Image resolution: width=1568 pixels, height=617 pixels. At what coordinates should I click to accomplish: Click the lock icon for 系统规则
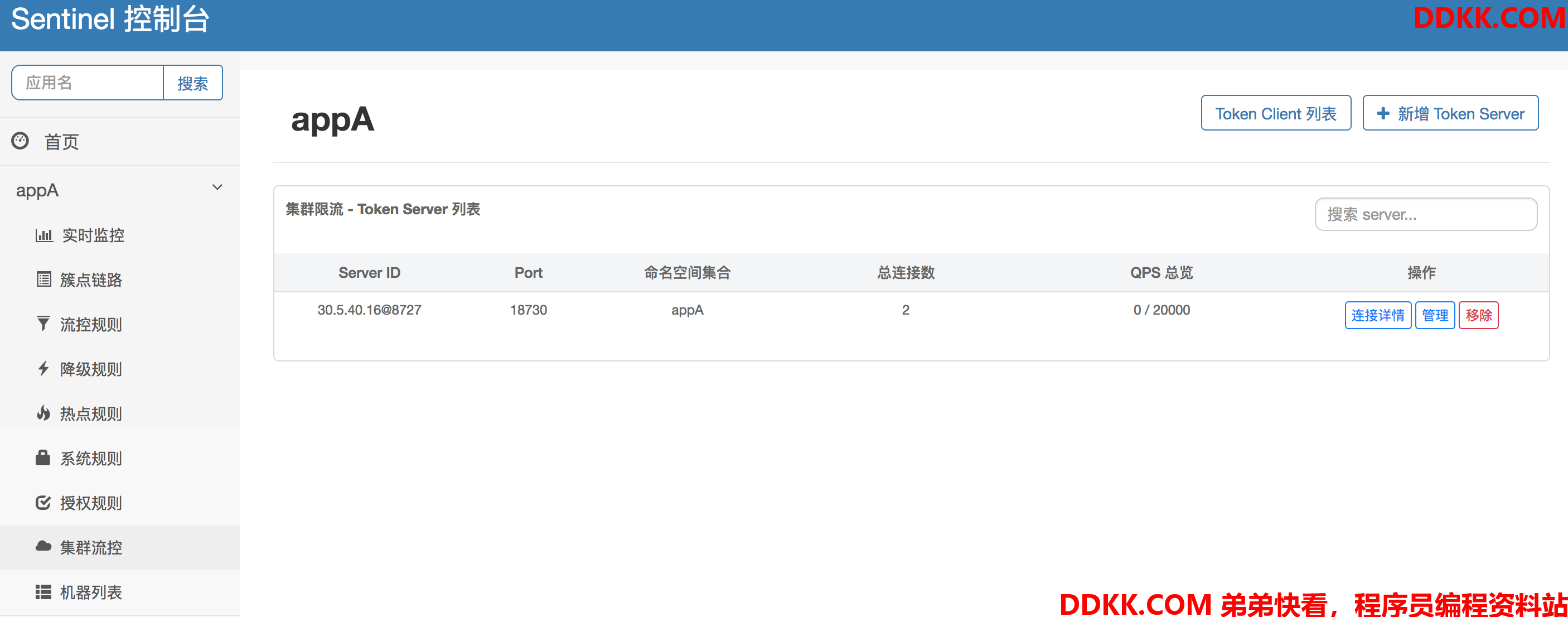[x=42, y=457]
